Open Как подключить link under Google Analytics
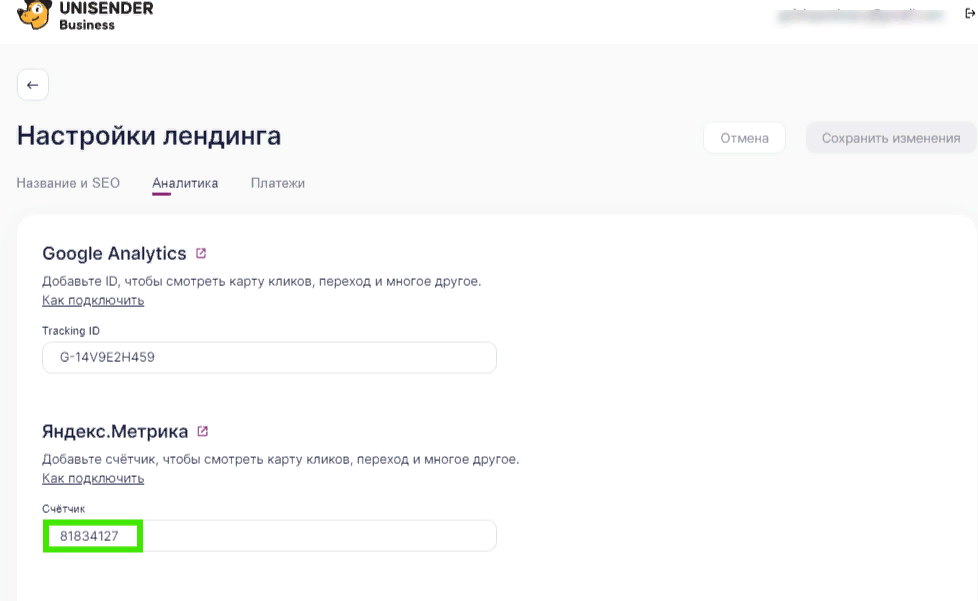This screenshot has width=978, height=601. (93, 300)
